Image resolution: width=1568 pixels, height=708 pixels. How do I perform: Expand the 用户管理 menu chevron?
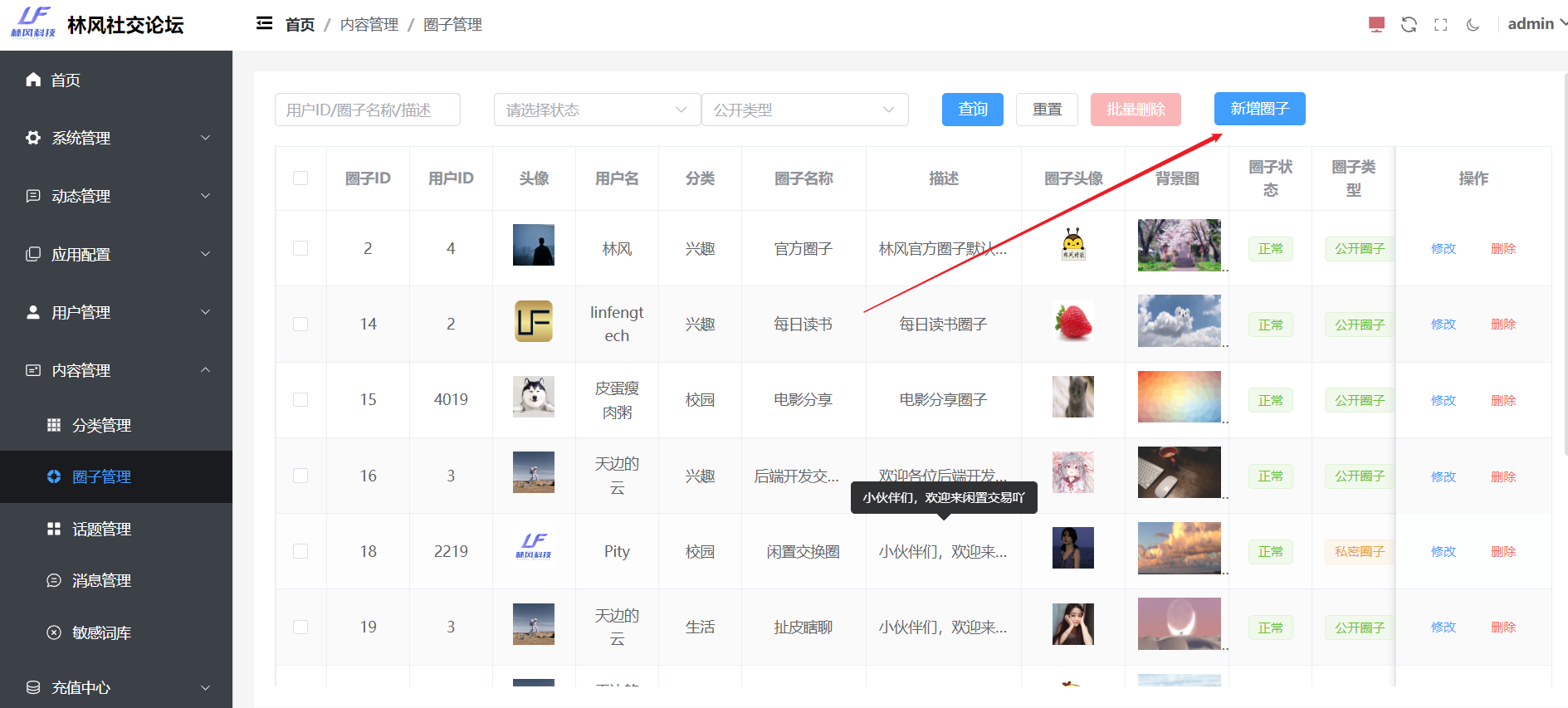point(206,311)
